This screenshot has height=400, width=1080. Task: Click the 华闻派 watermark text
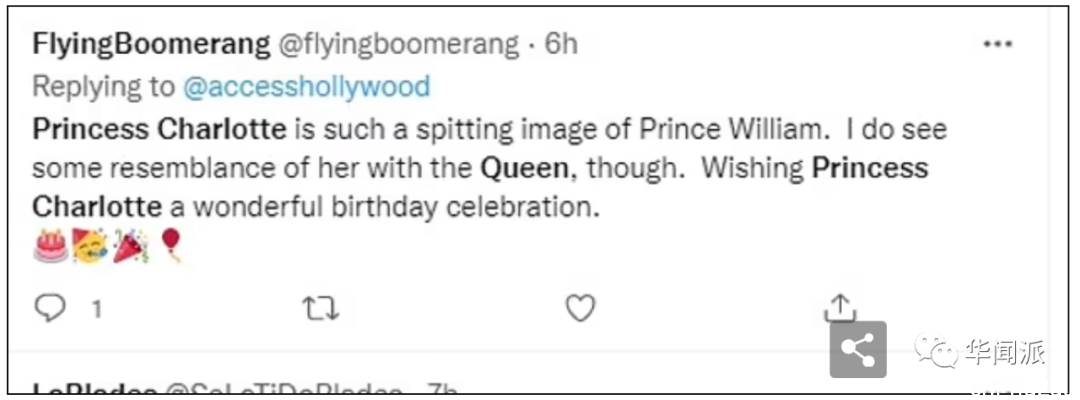(1005, 352)
